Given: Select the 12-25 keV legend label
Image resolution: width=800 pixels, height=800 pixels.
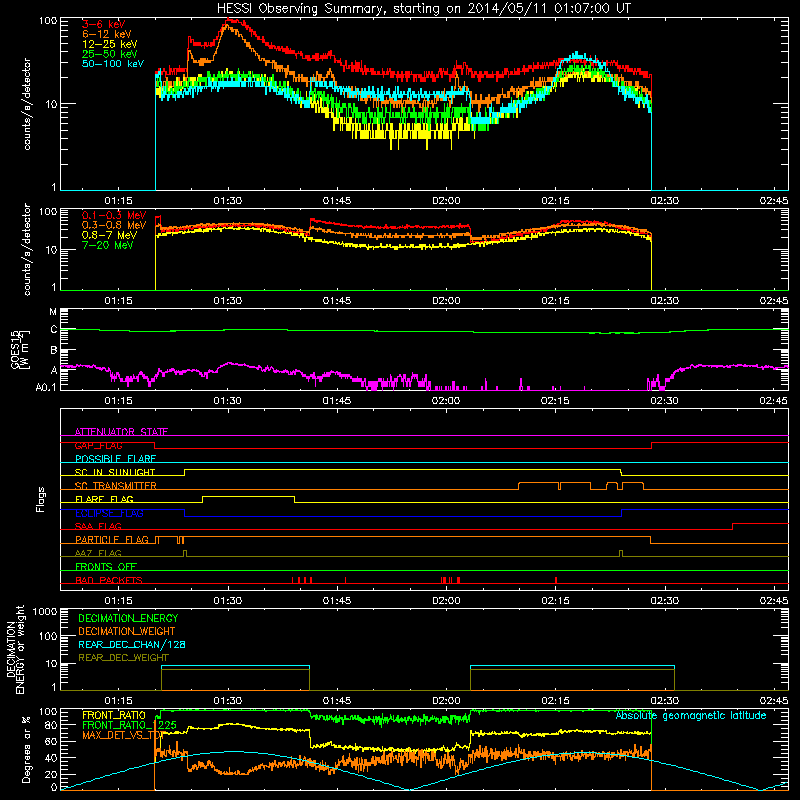Looking at the screenshot, I should click(110, 44).
